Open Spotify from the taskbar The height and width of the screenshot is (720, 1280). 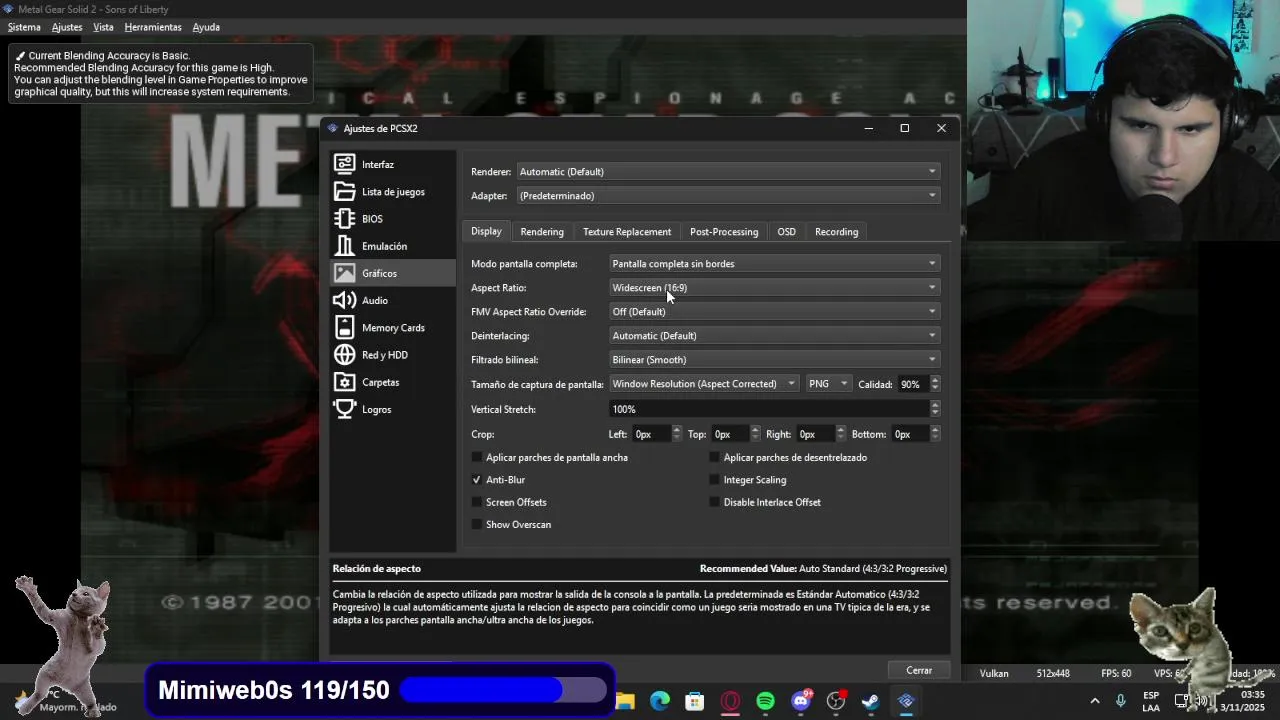(765, 701)
